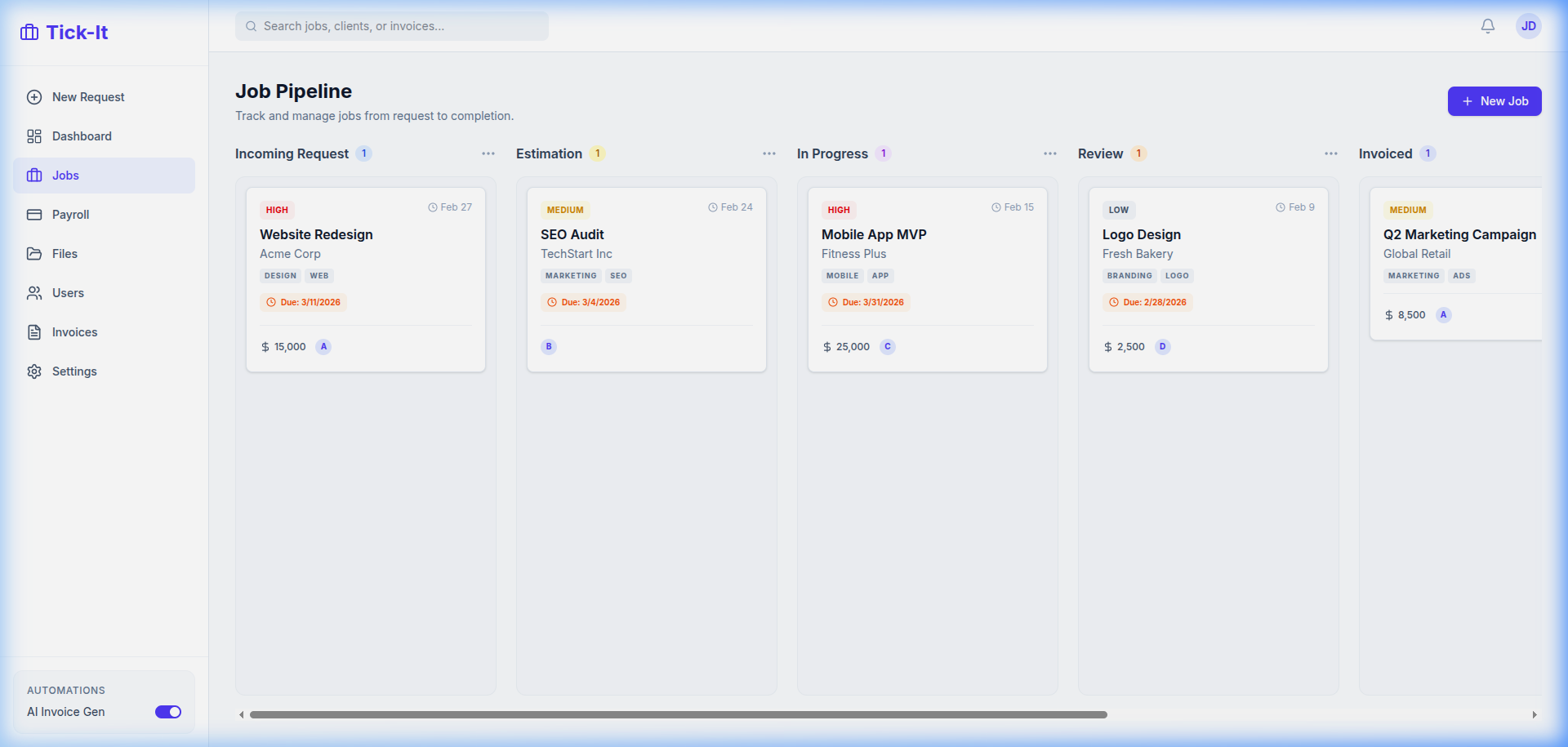Image resolution: width=1568 pixels, height=747 pixels.
Task: Open the JD user avatar menu
Action: 1528,26
